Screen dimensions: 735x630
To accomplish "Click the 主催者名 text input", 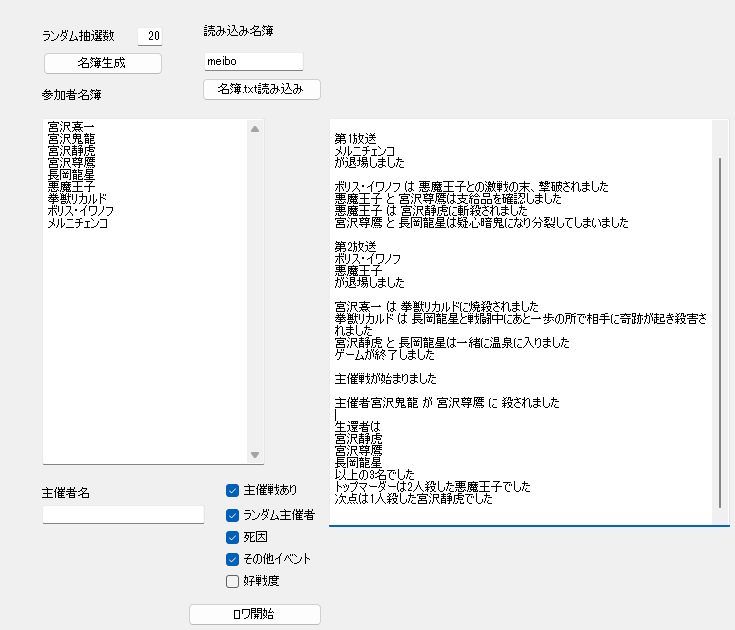I will coord(123,514).
